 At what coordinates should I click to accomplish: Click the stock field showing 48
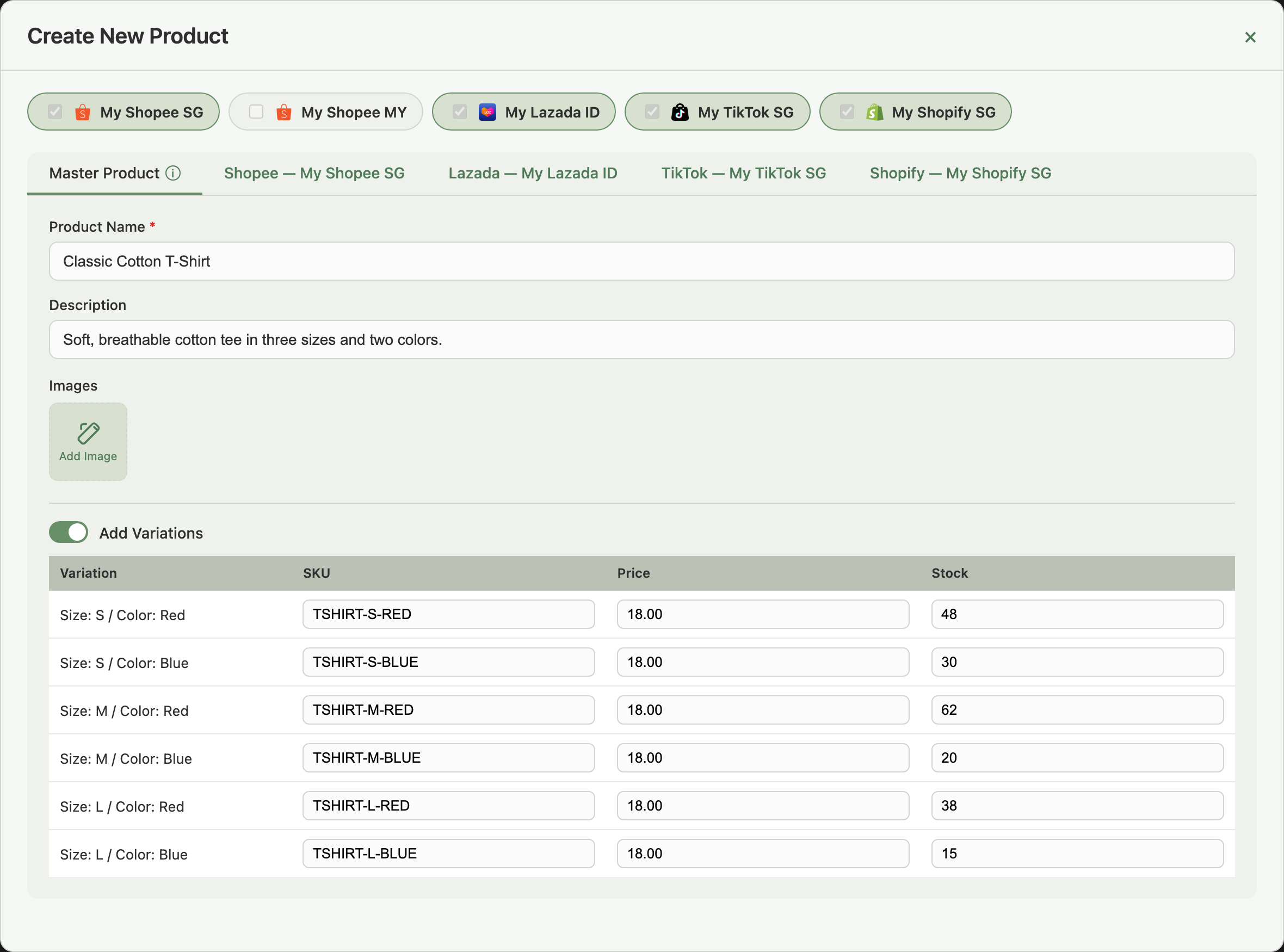(1077, 614)
